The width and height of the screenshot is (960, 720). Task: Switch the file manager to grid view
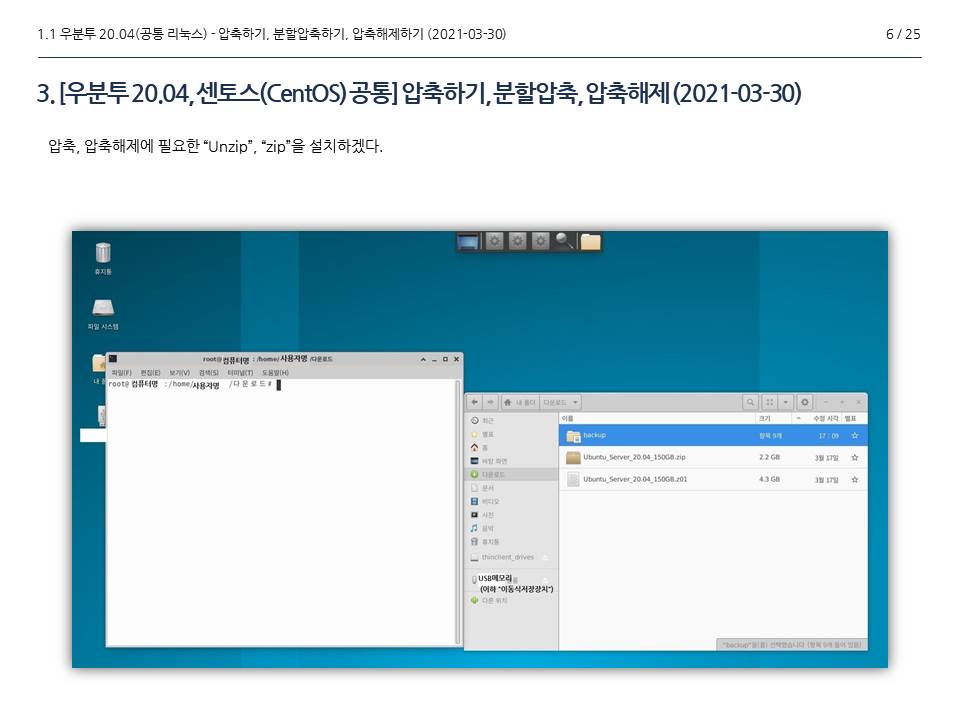pos(770,402)
